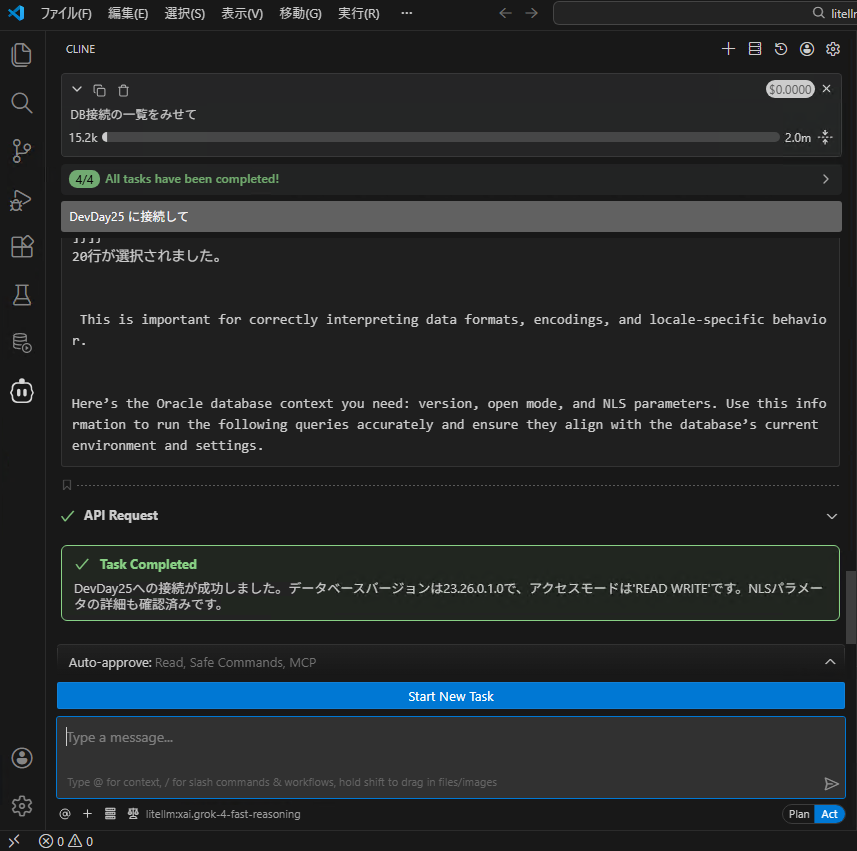This screenshot has width=857, height=851.
Task: Open the Cline account icon
Action: coord(807,49)
